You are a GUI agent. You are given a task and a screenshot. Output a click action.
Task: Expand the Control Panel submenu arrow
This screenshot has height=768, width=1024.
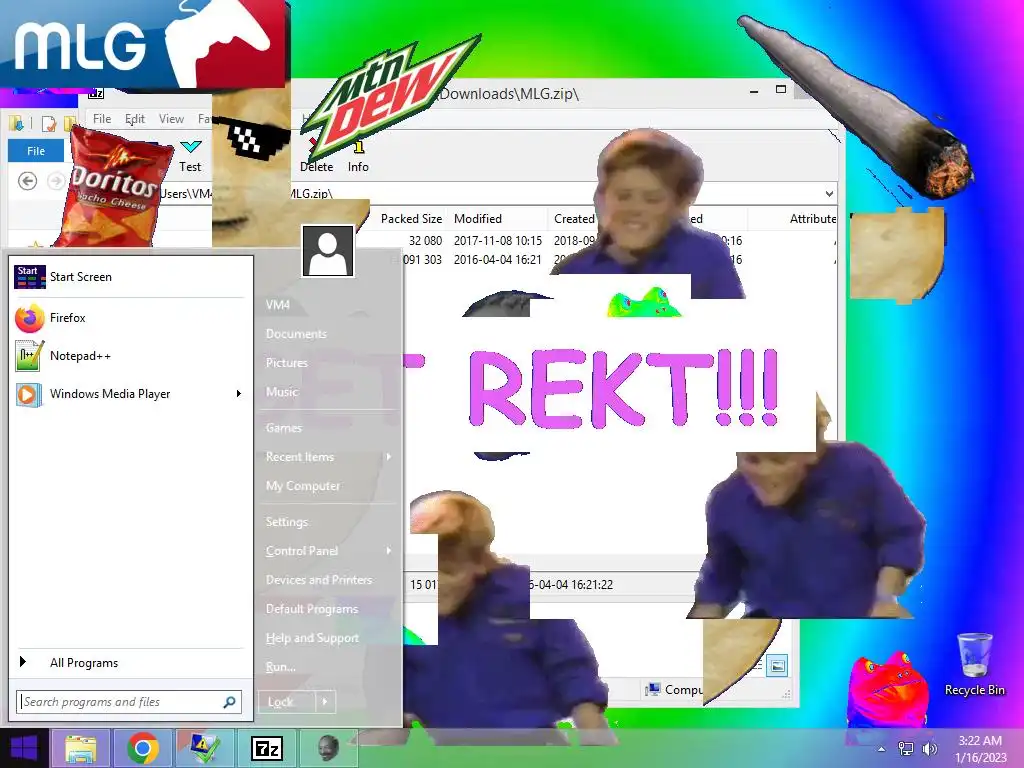tap(389, 551)
